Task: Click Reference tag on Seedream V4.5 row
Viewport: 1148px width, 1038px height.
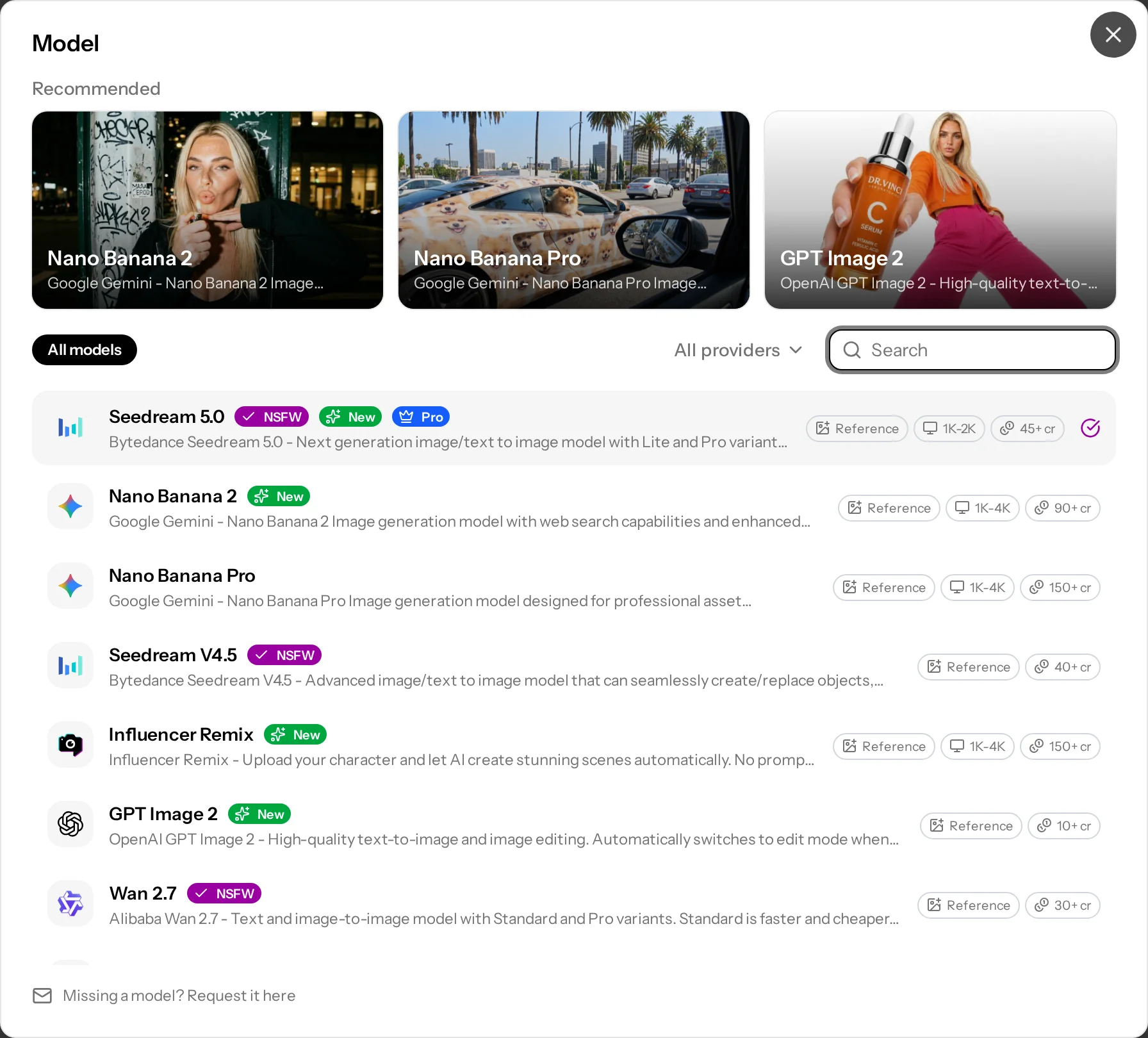Action: (x=969, y=667)
